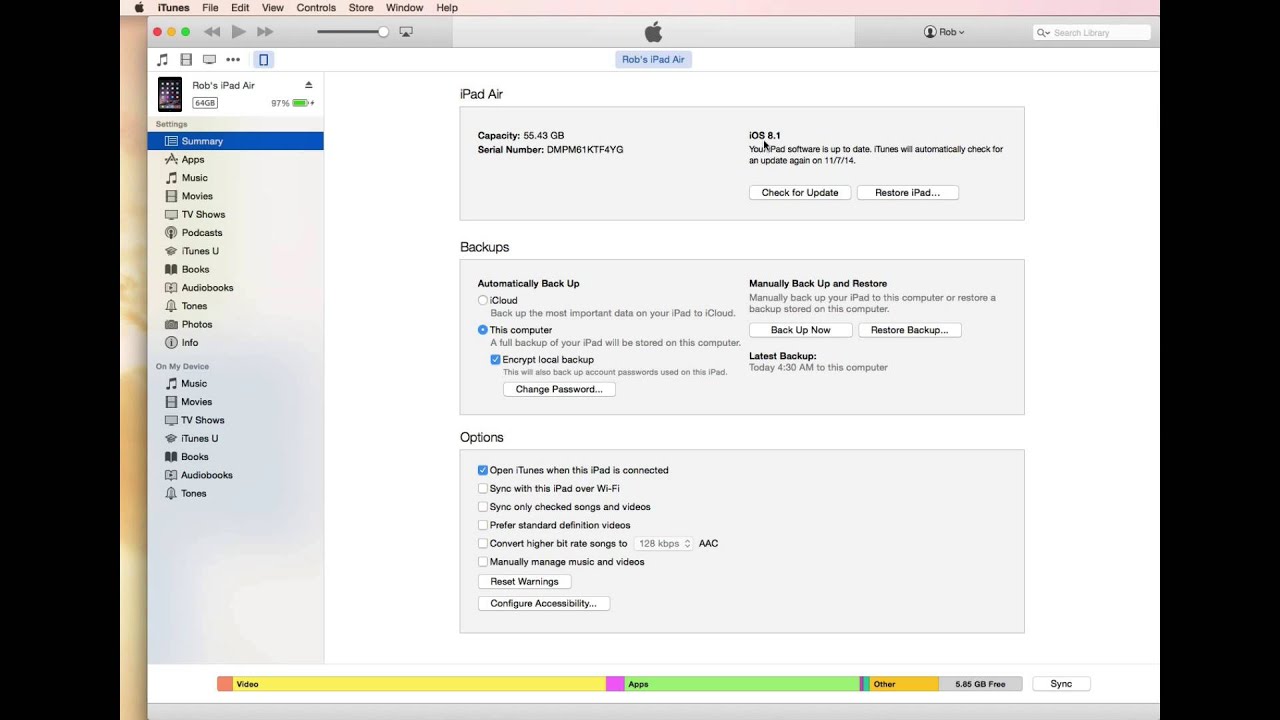
Task: Open Books under Settings in sidebar
Action: tap(195, 269)
